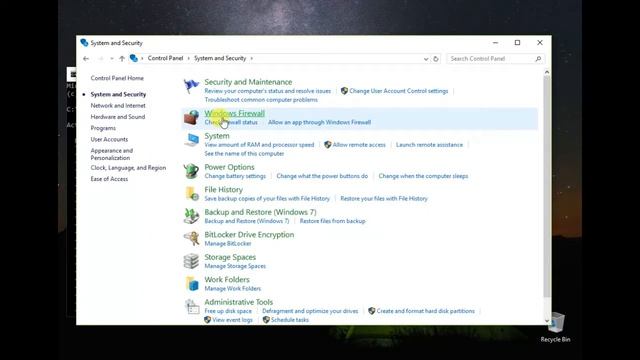Open the Work Folders icon

(191, 284)
